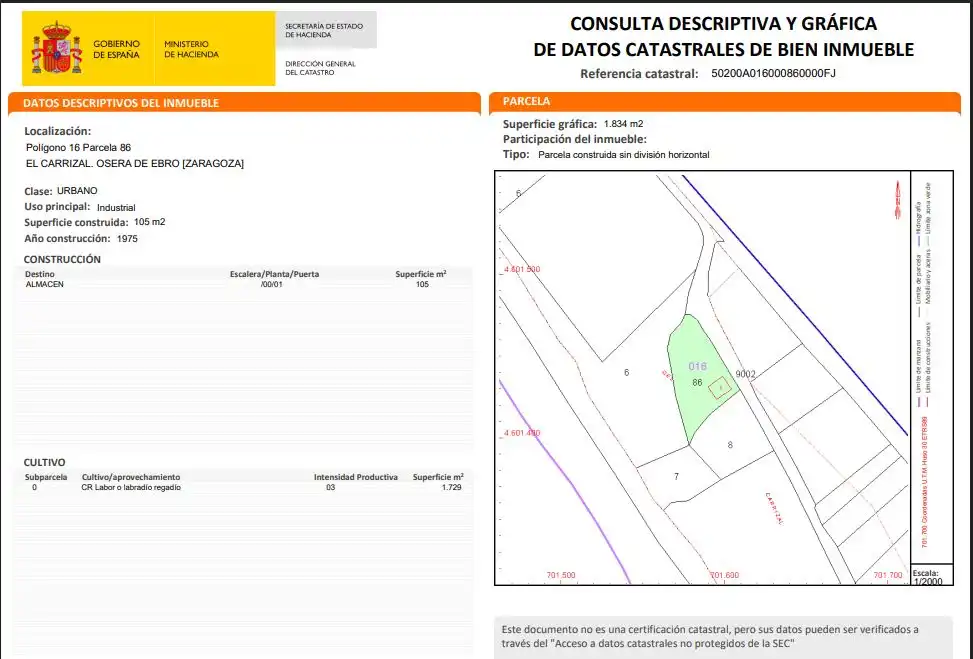Click the CR Labor o labradío regadío row

(243, 488)
